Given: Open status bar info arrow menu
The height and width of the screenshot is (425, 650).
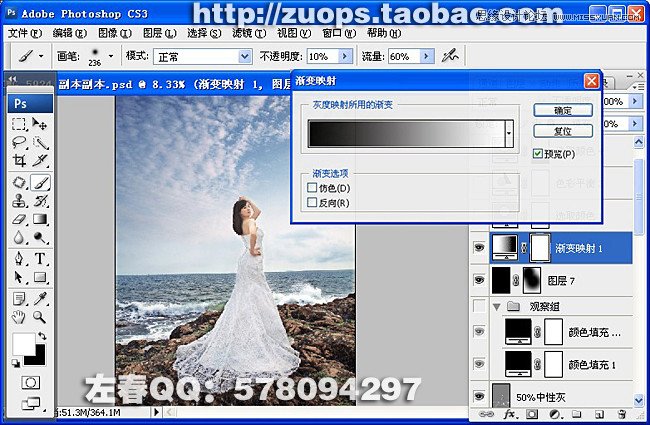Looking at the screenshot, I should [x=156, y=412].
